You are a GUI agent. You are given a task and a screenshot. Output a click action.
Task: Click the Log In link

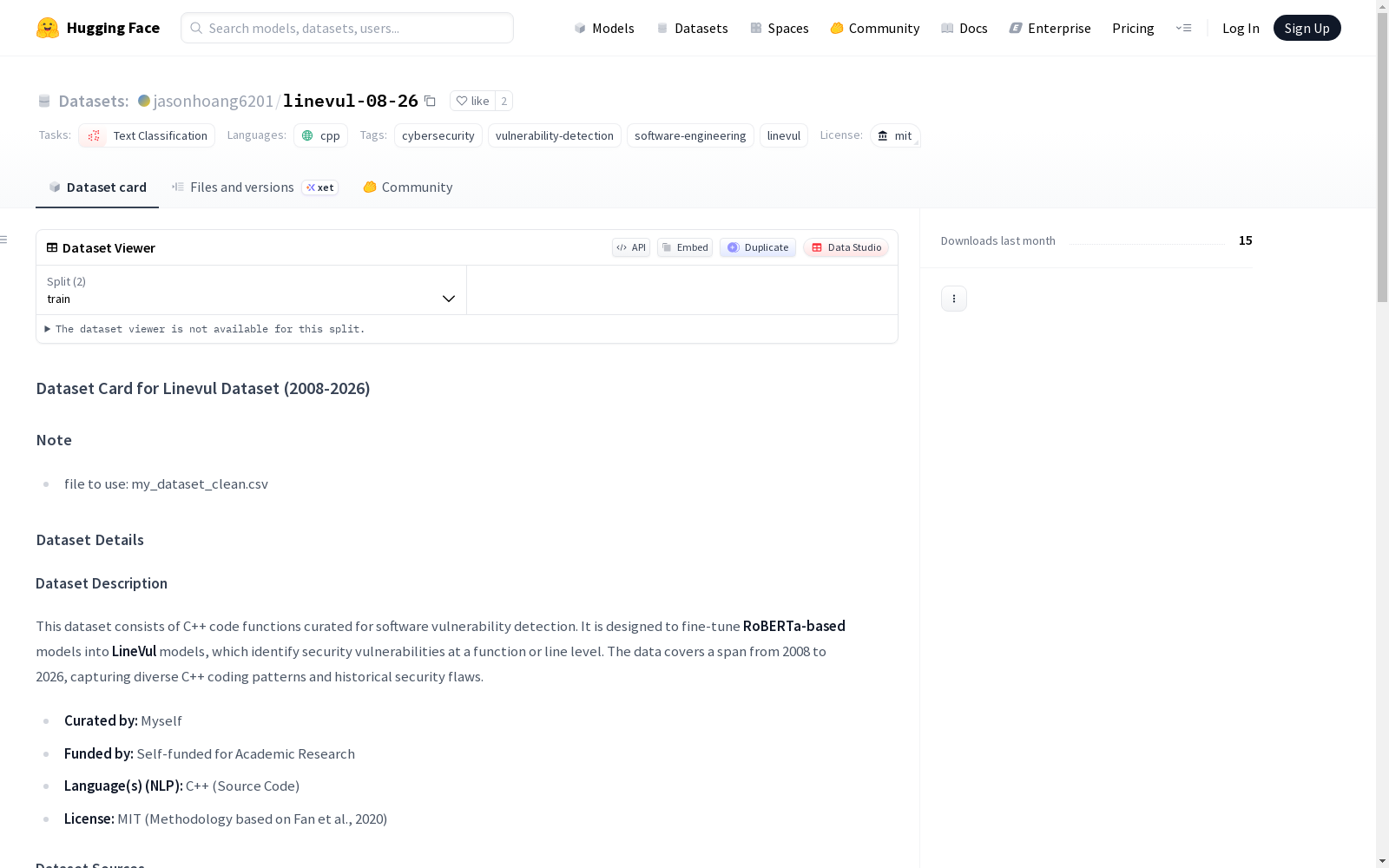tap(1241, 28)
